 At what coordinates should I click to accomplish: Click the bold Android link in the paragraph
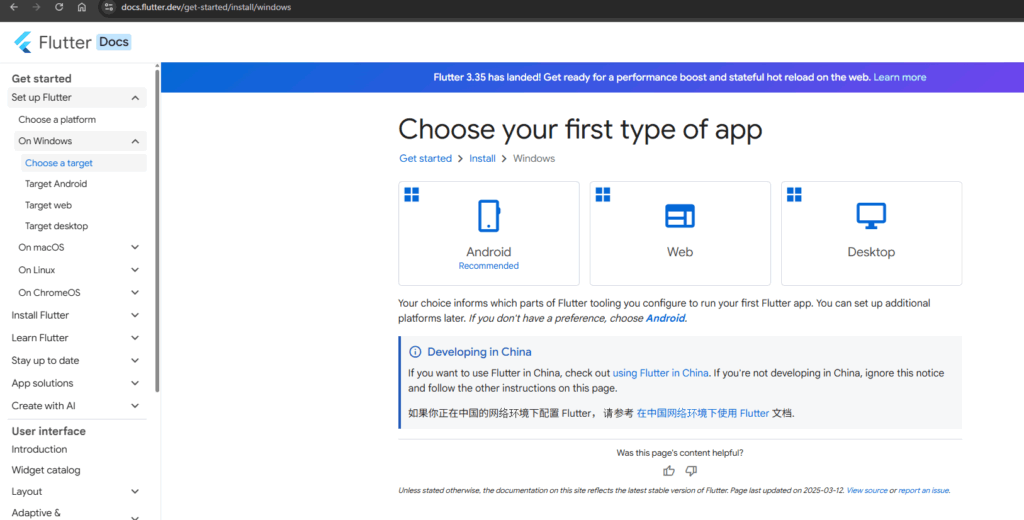tap(665, 318)
